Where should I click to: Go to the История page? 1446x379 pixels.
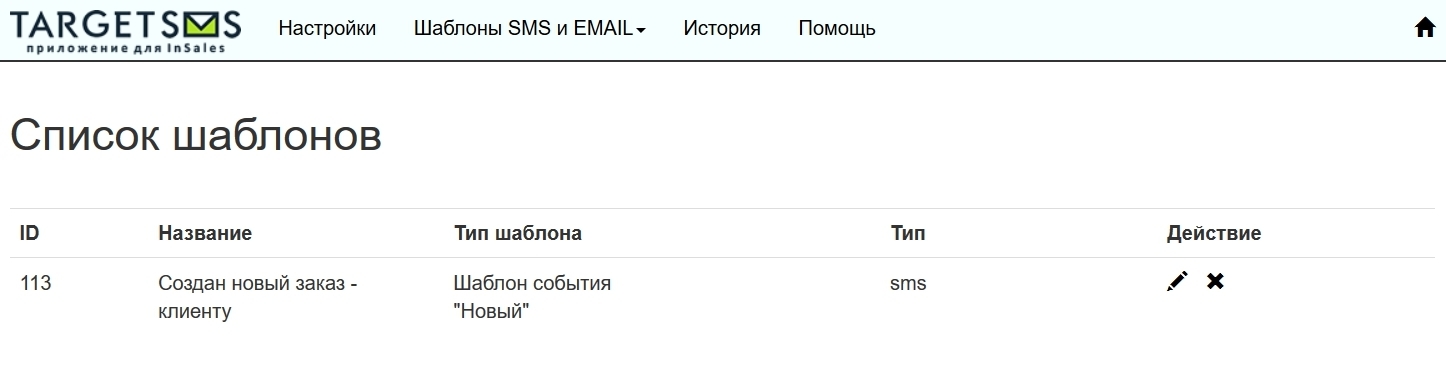coord(722,29)
